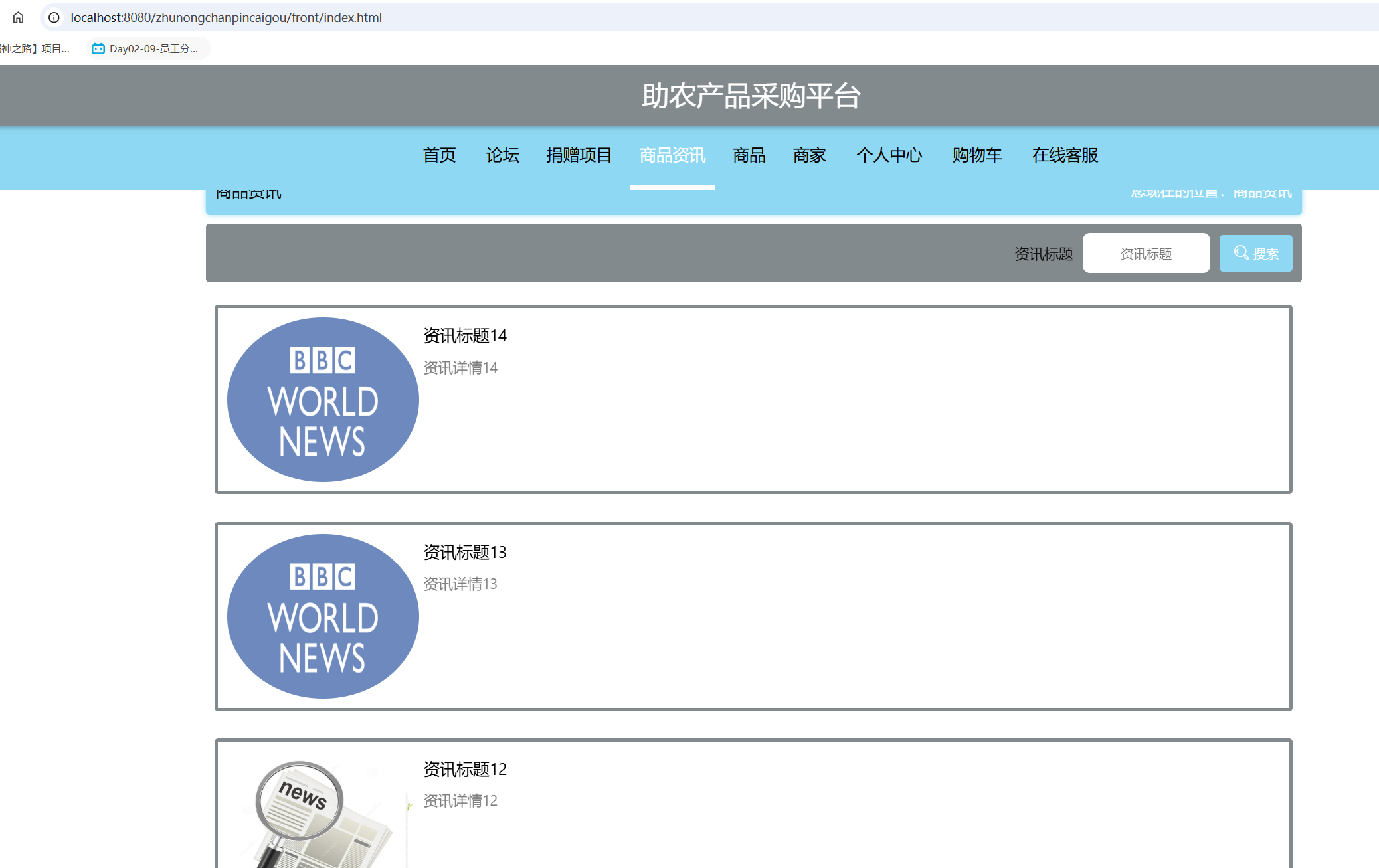Open 在线客服 chat page
1379x868 pixels.
point(1065,155)
